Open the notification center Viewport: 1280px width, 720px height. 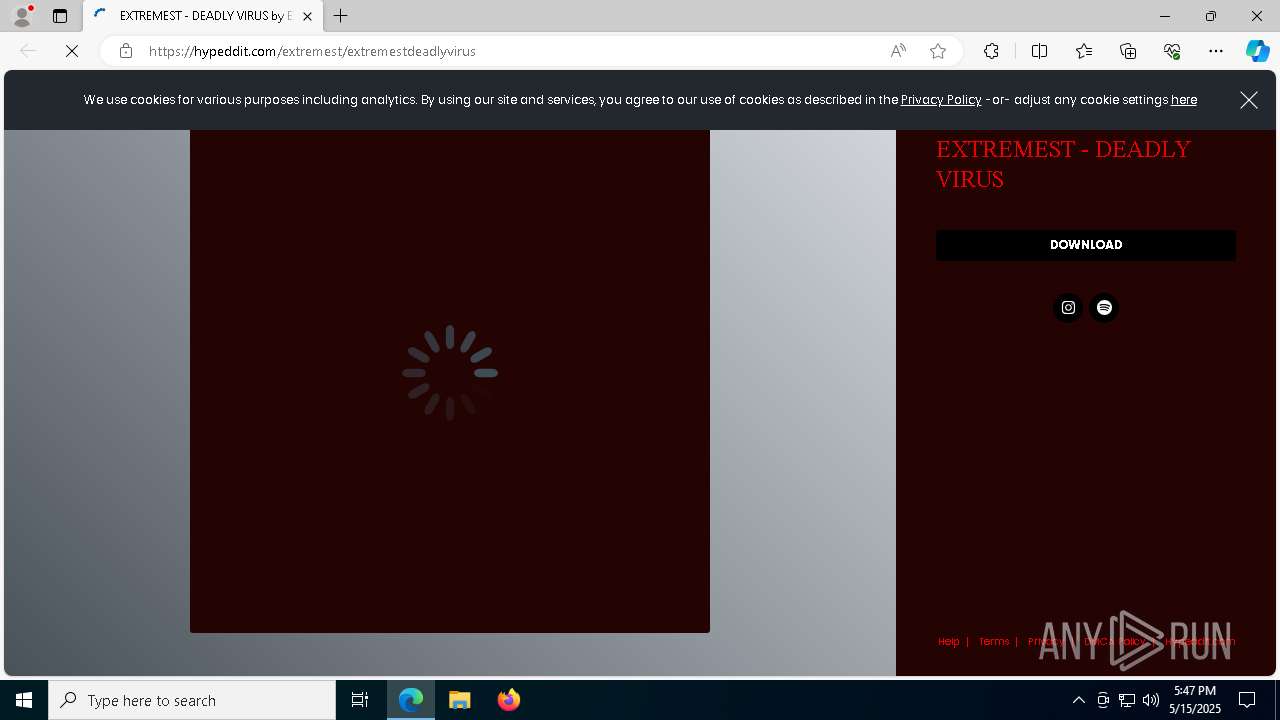click(x=1247, y=700)
